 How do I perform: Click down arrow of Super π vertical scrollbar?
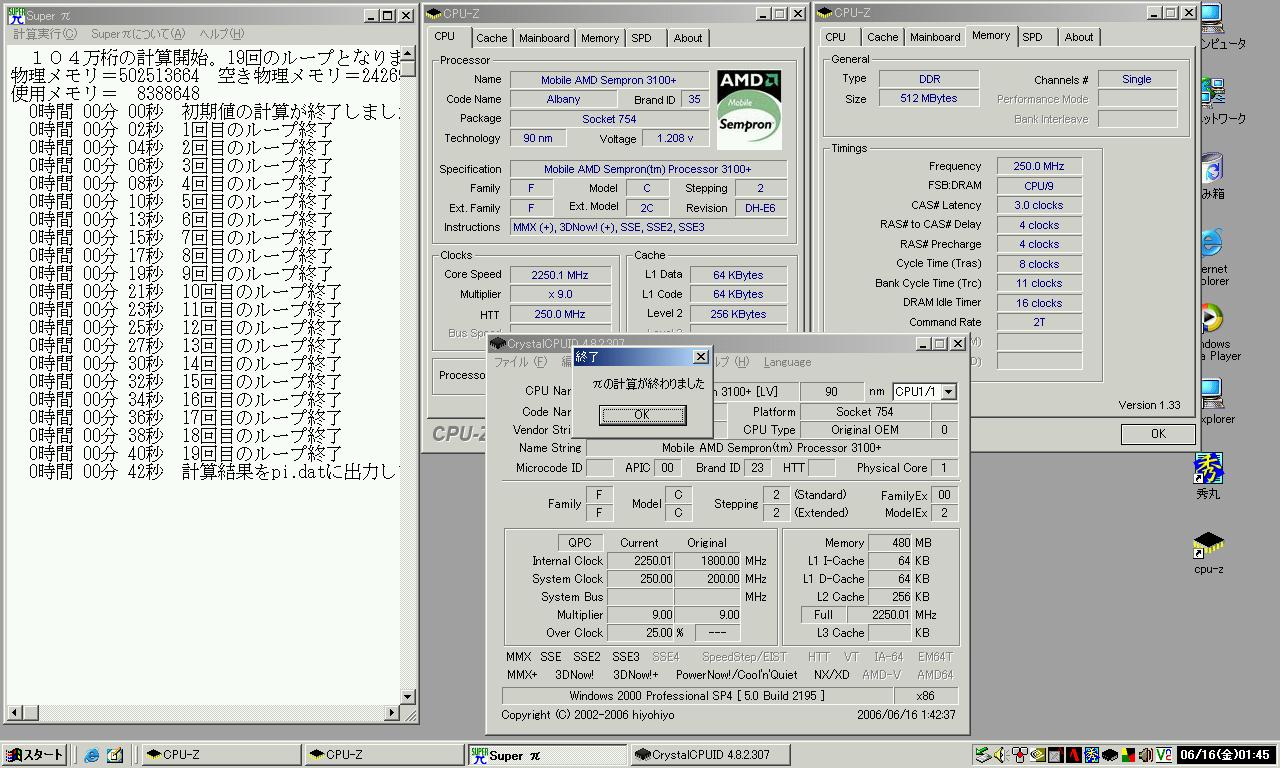pyautogui.click(x=408, y=697)
